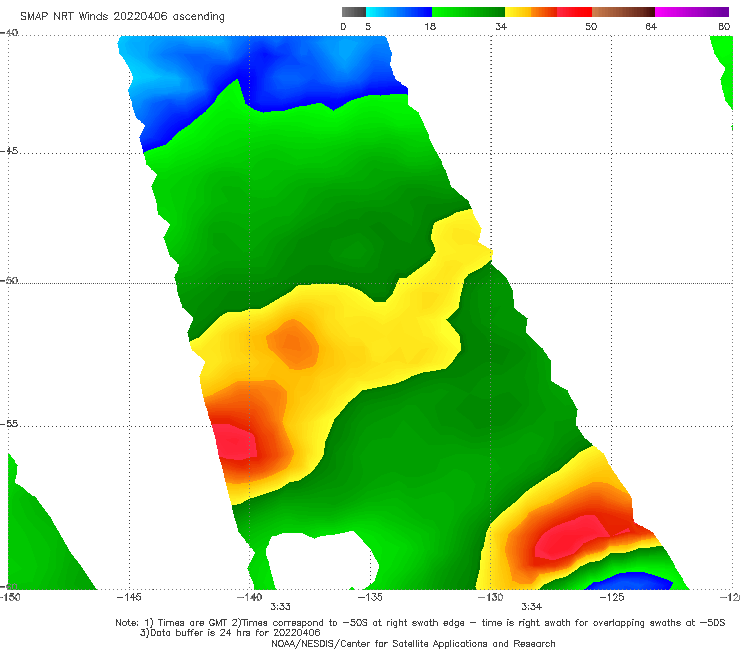Click the small blue patch at swath bottom right
The image size is (740, 650).
(x=630, y=581)
